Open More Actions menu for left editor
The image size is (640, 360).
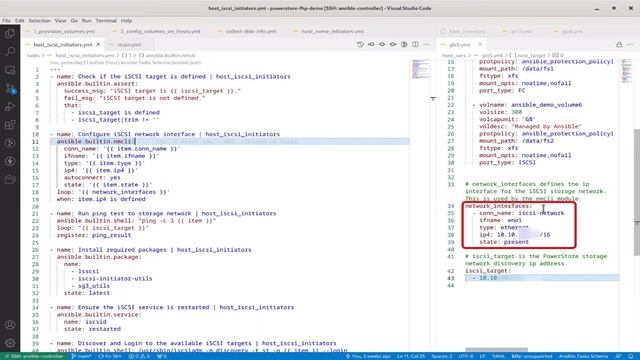(426, 44)
